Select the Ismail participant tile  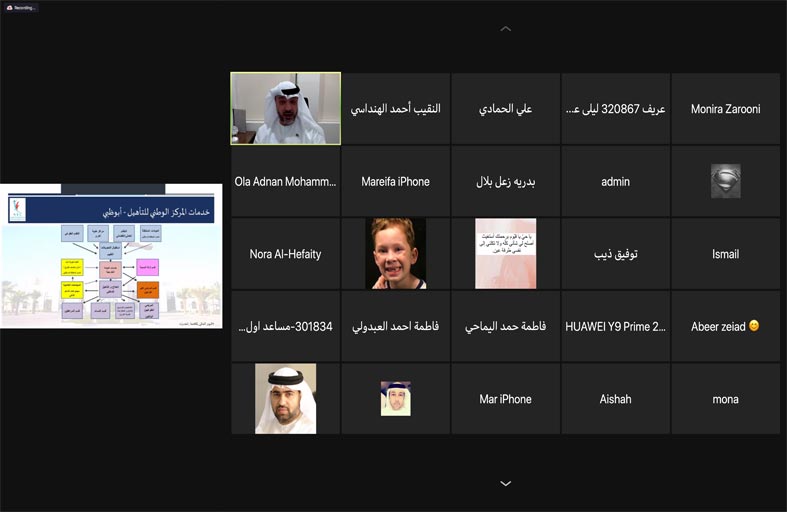[x=725, y=254]
